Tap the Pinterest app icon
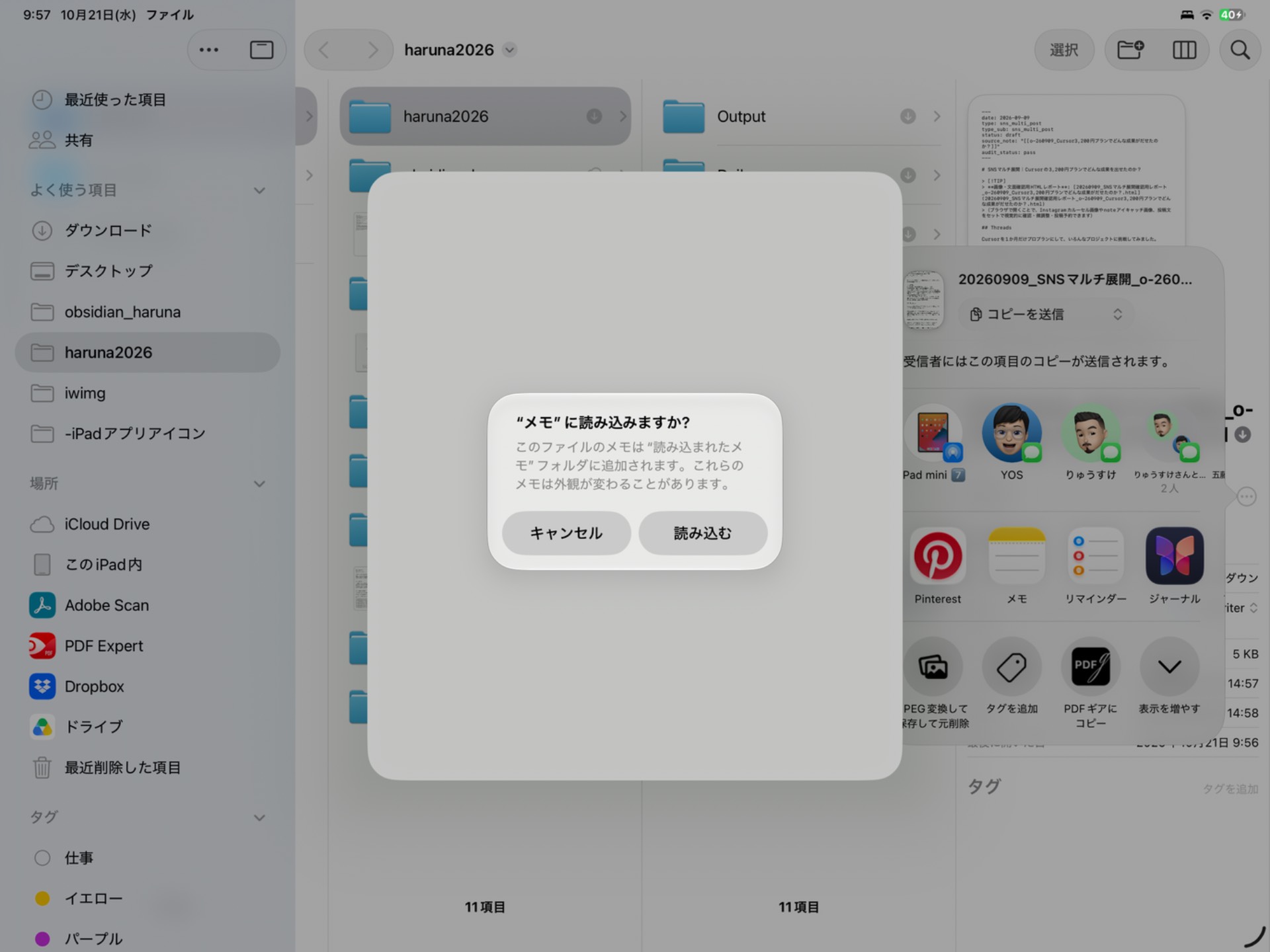 coord(937,556)
